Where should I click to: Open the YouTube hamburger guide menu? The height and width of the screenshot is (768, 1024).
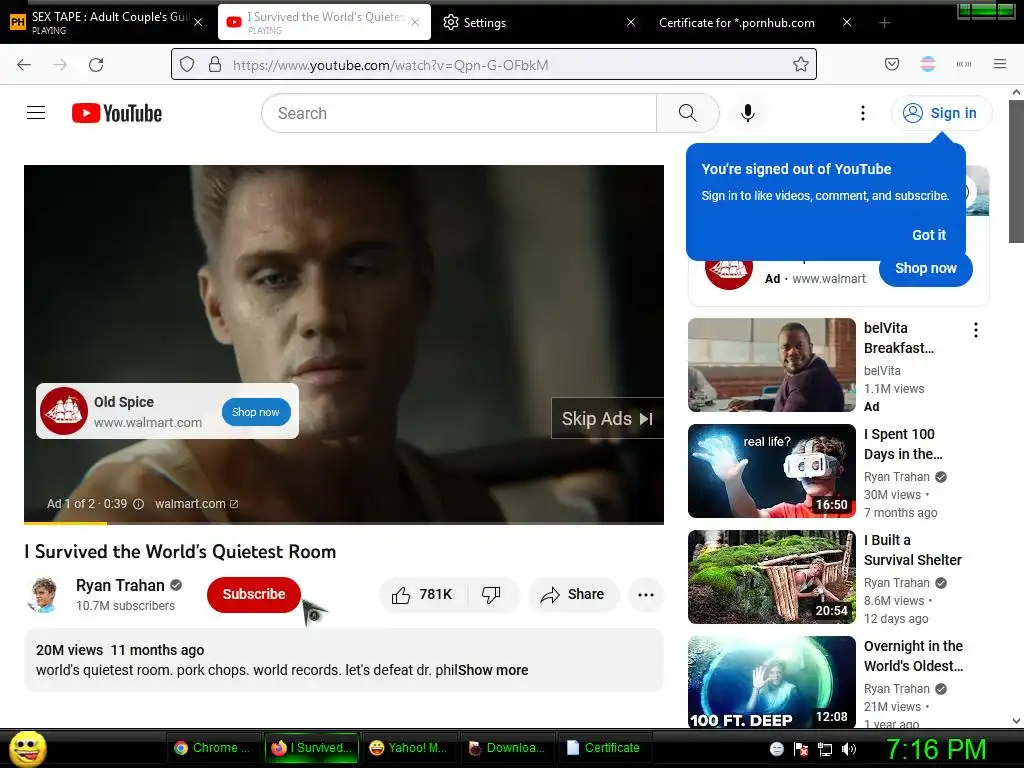click(x=36, y=113)
